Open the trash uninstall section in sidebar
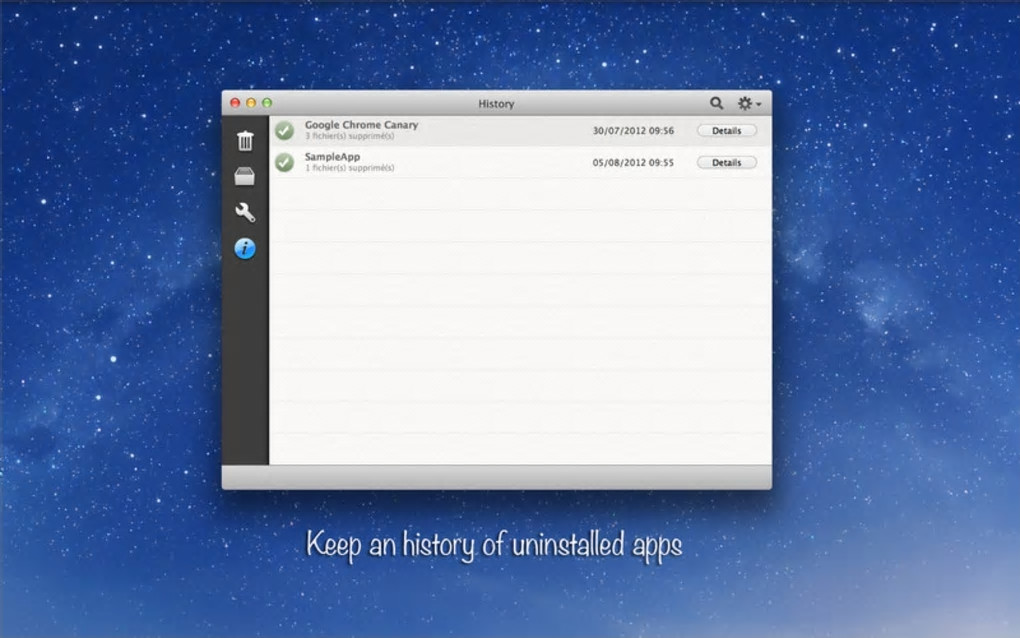This screenshot has height=638, width=1020. pyautogui.click(x=245, y=140)
